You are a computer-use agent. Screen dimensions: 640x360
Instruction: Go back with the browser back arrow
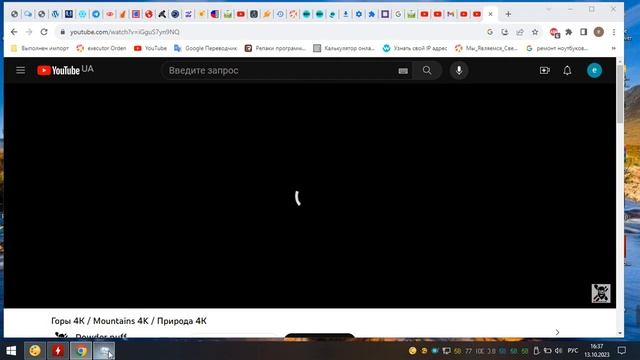click(14, 32)
